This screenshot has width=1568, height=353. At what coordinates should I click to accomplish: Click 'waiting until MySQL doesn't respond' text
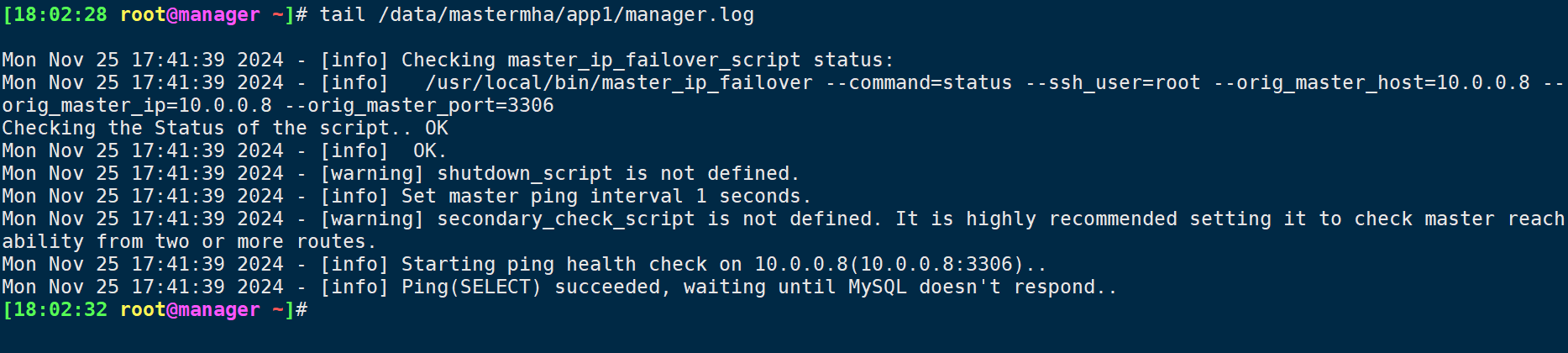point(889,287)
